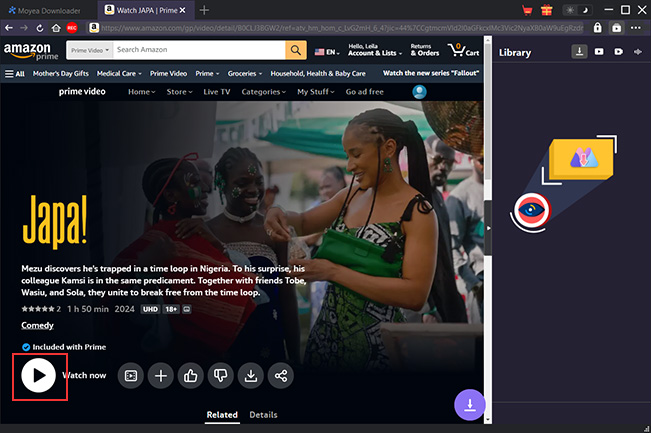Click the purple floating download button
This screenshot has width=651, height=433.
tap(470, 404)
